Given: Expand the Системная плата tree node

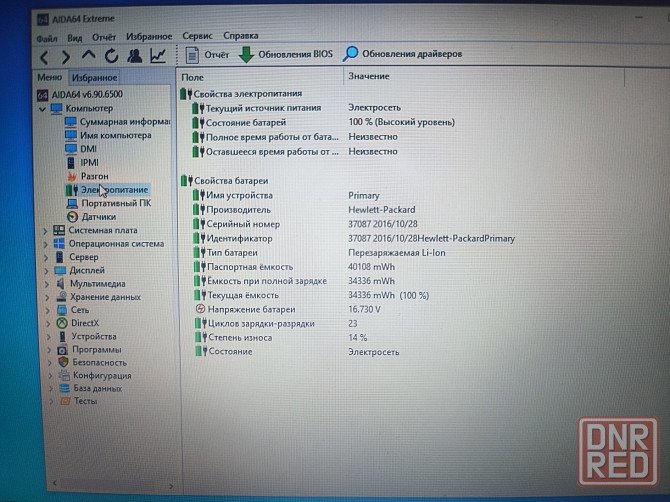Looking at the screenshot, I should click(x=46, y=230).
